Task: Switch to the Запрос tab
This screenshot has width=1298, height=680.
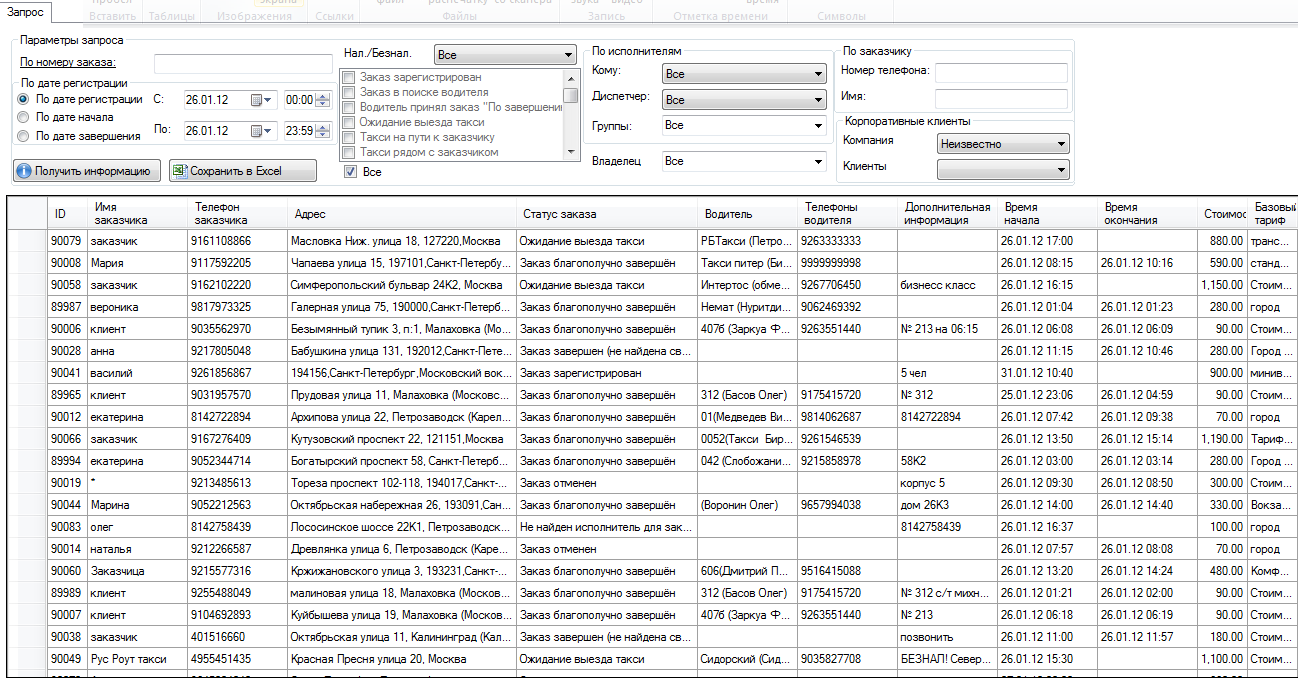Action: coord(26,12)
